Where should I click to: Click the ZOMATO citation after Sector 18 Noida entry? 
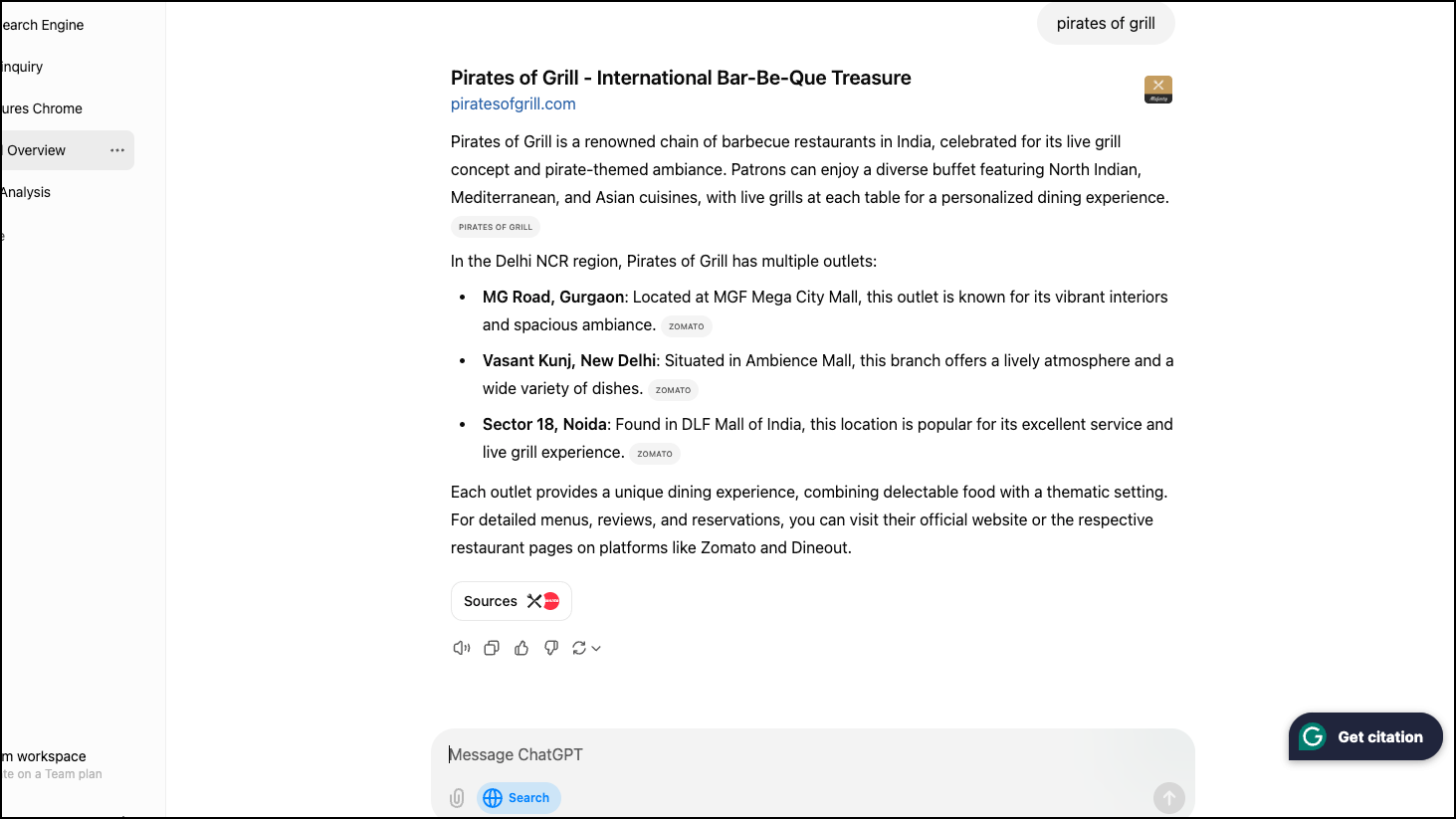point(655,454)
